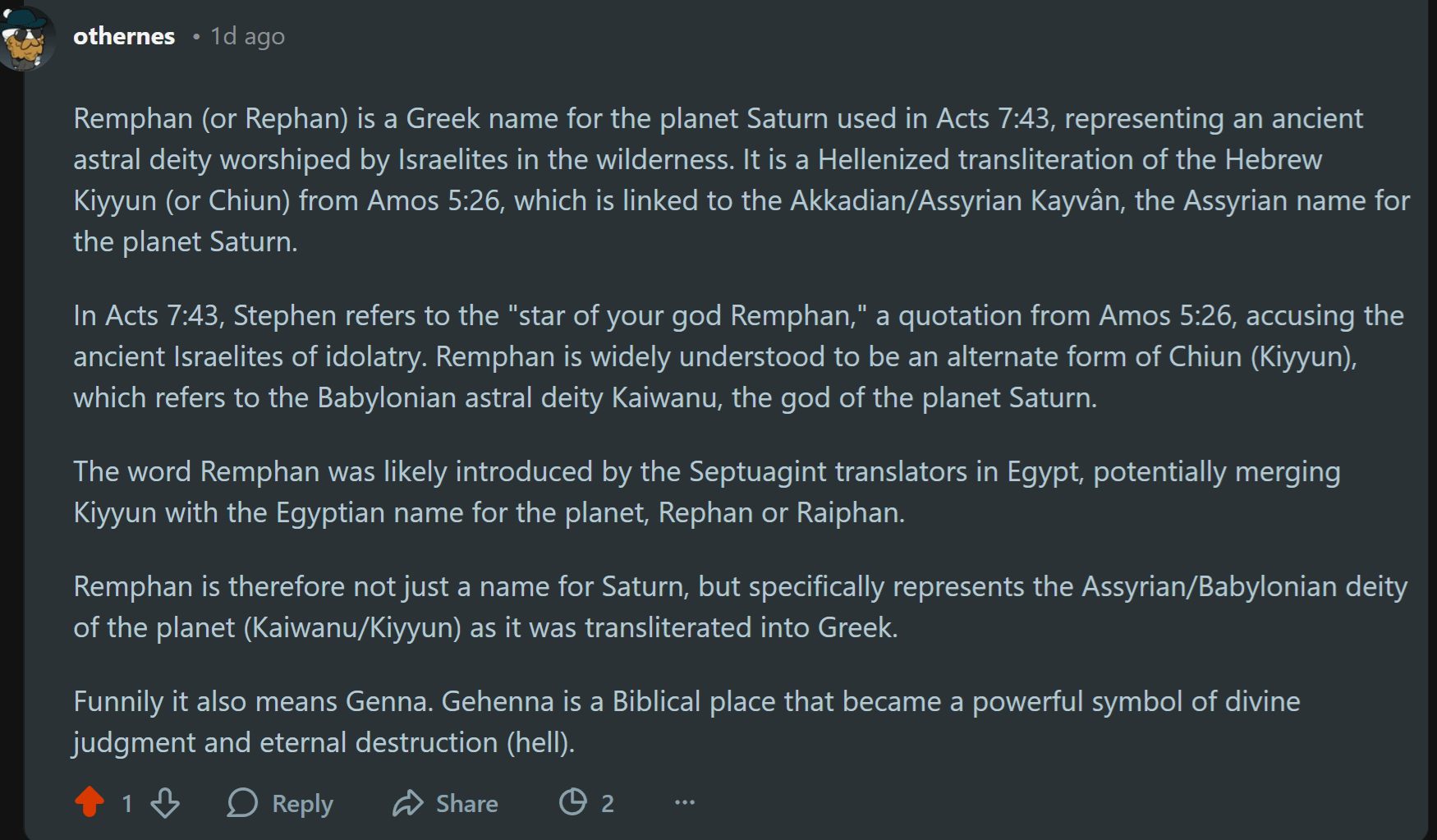This screenshot has height=840, width=1437.
Task: Click the award icon beside the count 2
Action: pos(573,801)
